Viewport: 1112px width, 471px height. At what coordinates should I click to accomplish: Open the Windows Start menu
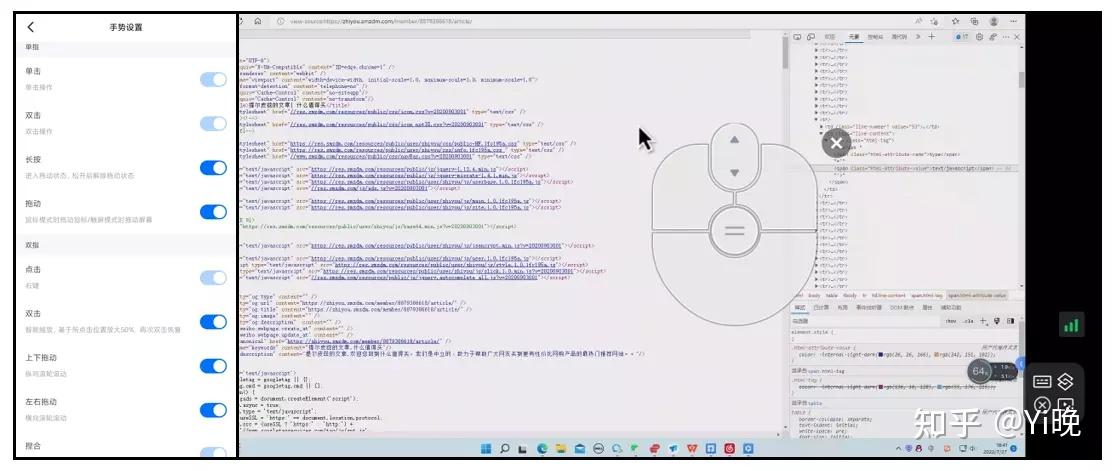click(486, 448)
